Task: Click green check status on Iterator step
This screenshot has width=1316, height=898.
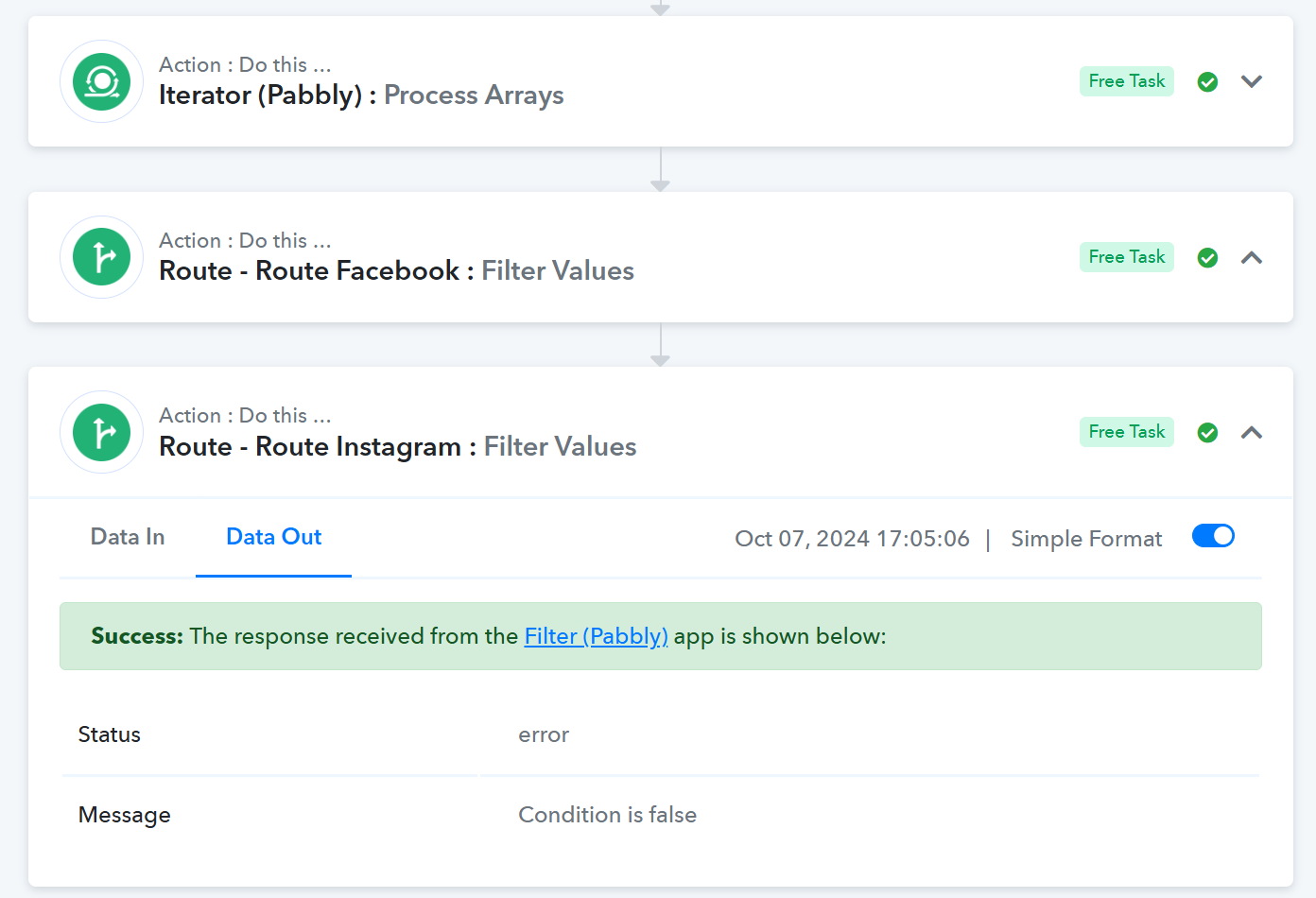Action: tap(1207, 82)
